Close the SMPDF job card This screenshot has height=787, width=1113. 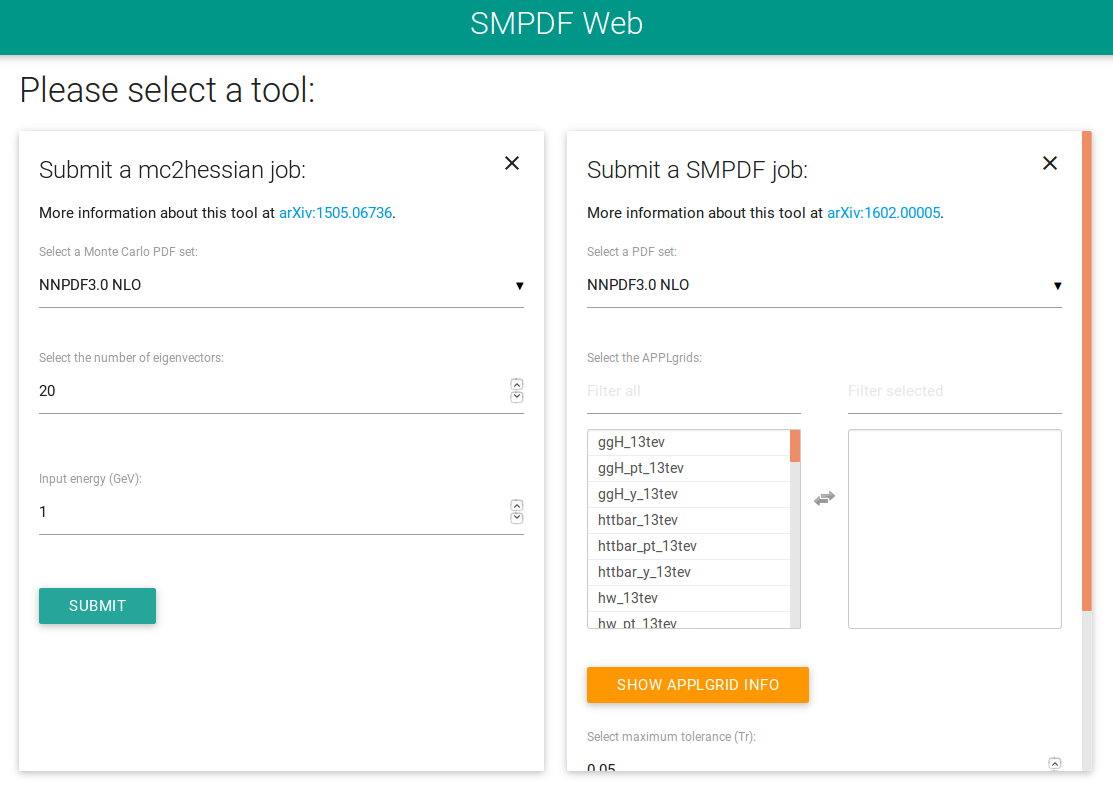tap(1050, 163)
